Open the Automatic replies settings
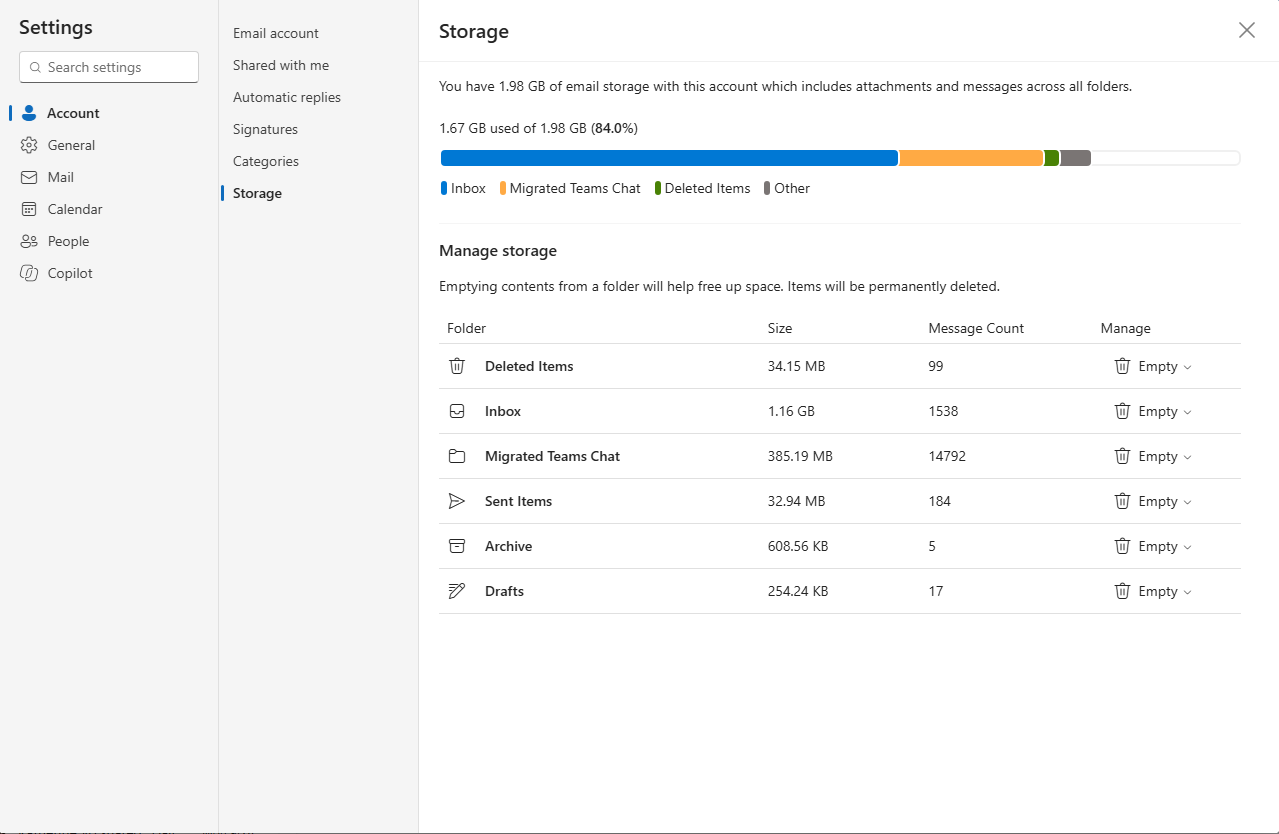Viewport: 1279px width, 834px height. tap(287, 97)
